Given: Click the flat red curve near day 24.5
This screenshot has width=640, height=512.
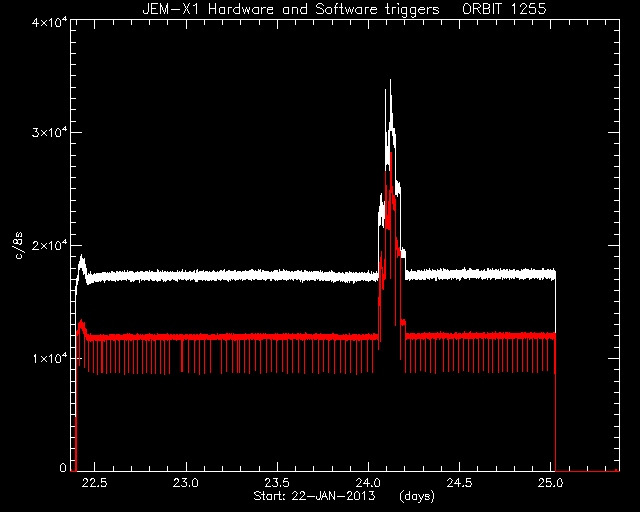Looking at the screenshot, I should pyautogui.click(x=460, y=336).
